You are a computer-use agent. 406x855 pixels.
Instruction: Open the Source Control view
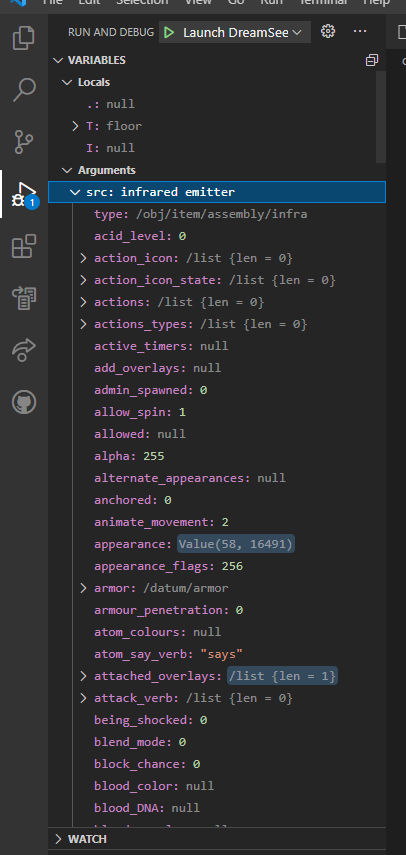point(24,142)
